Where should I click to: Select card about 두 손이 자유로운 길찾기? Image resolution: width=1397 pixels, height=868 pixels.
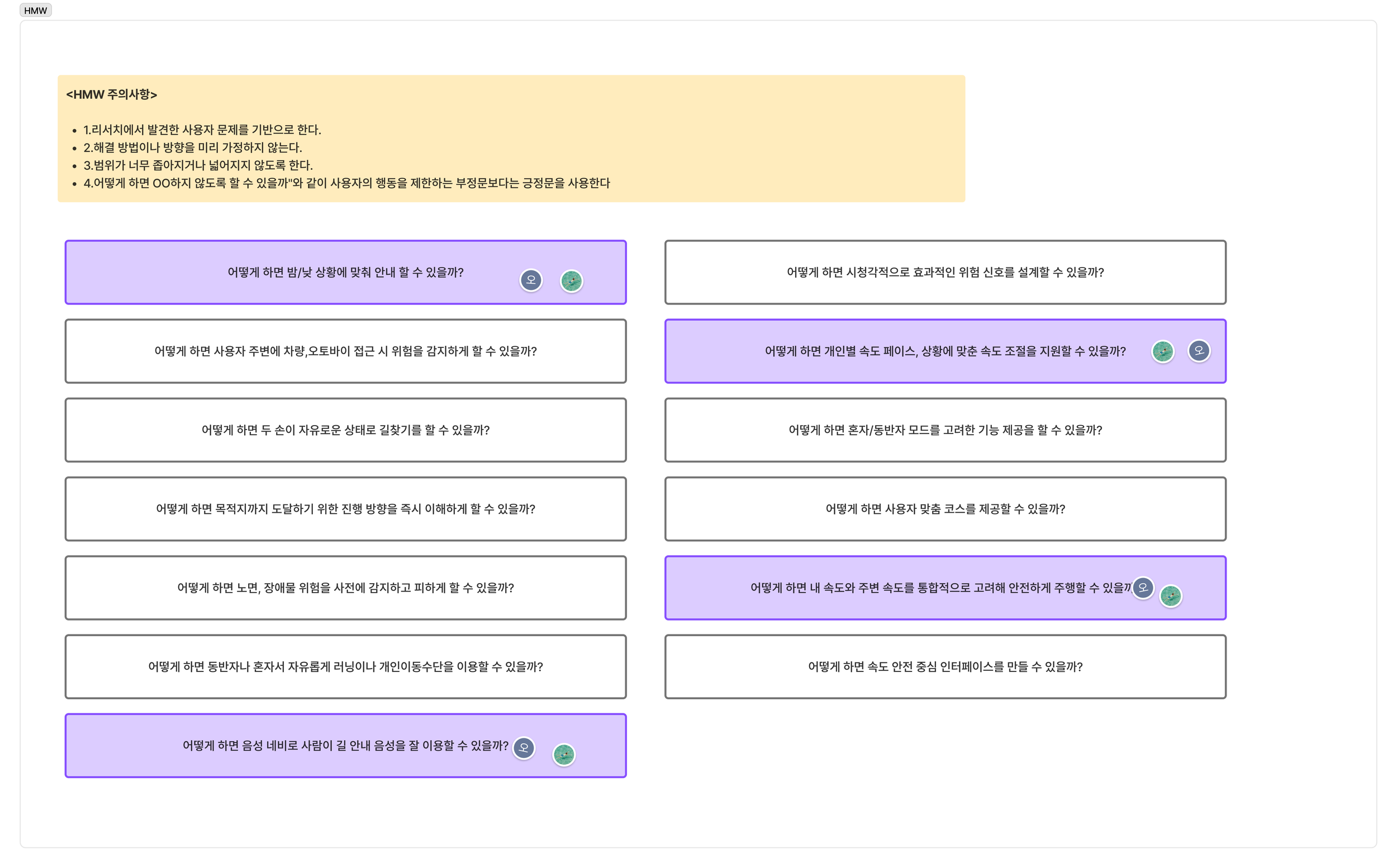click(x=345, y=430)
